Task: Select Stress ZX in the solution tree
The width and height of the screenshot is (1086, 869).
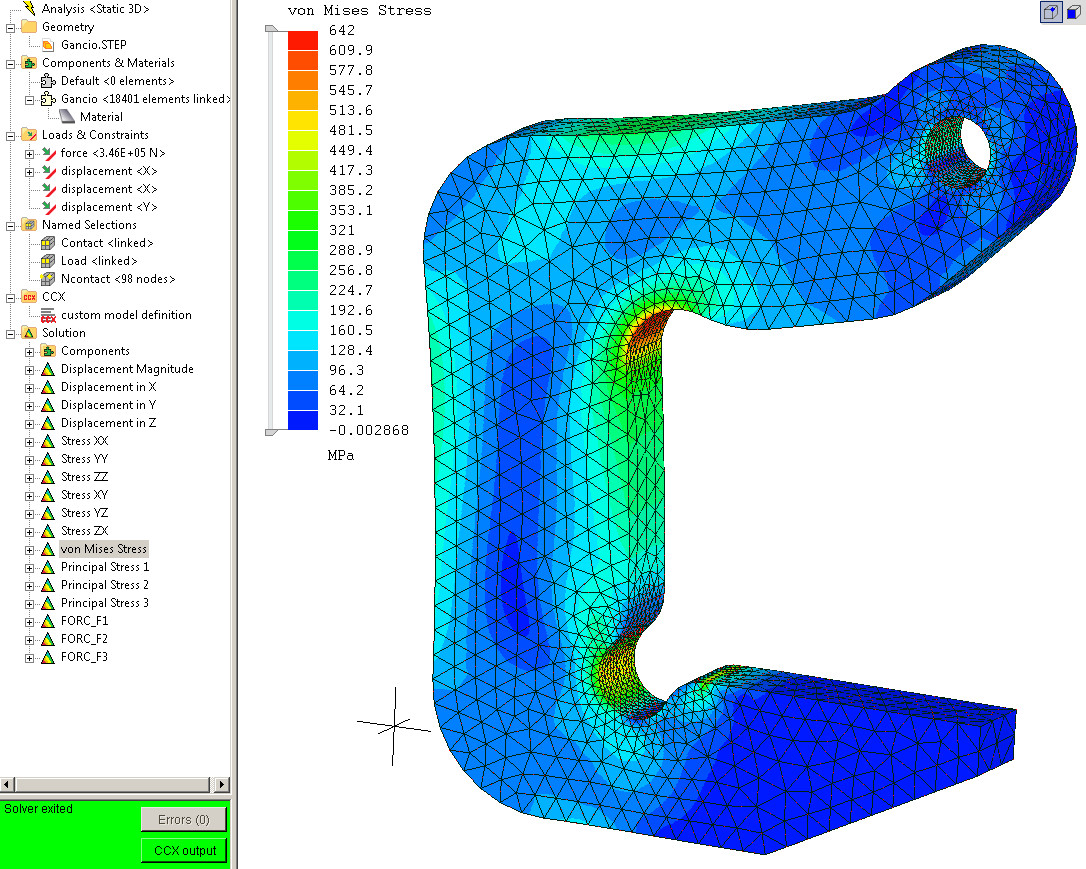Action: tap(84, 531)
